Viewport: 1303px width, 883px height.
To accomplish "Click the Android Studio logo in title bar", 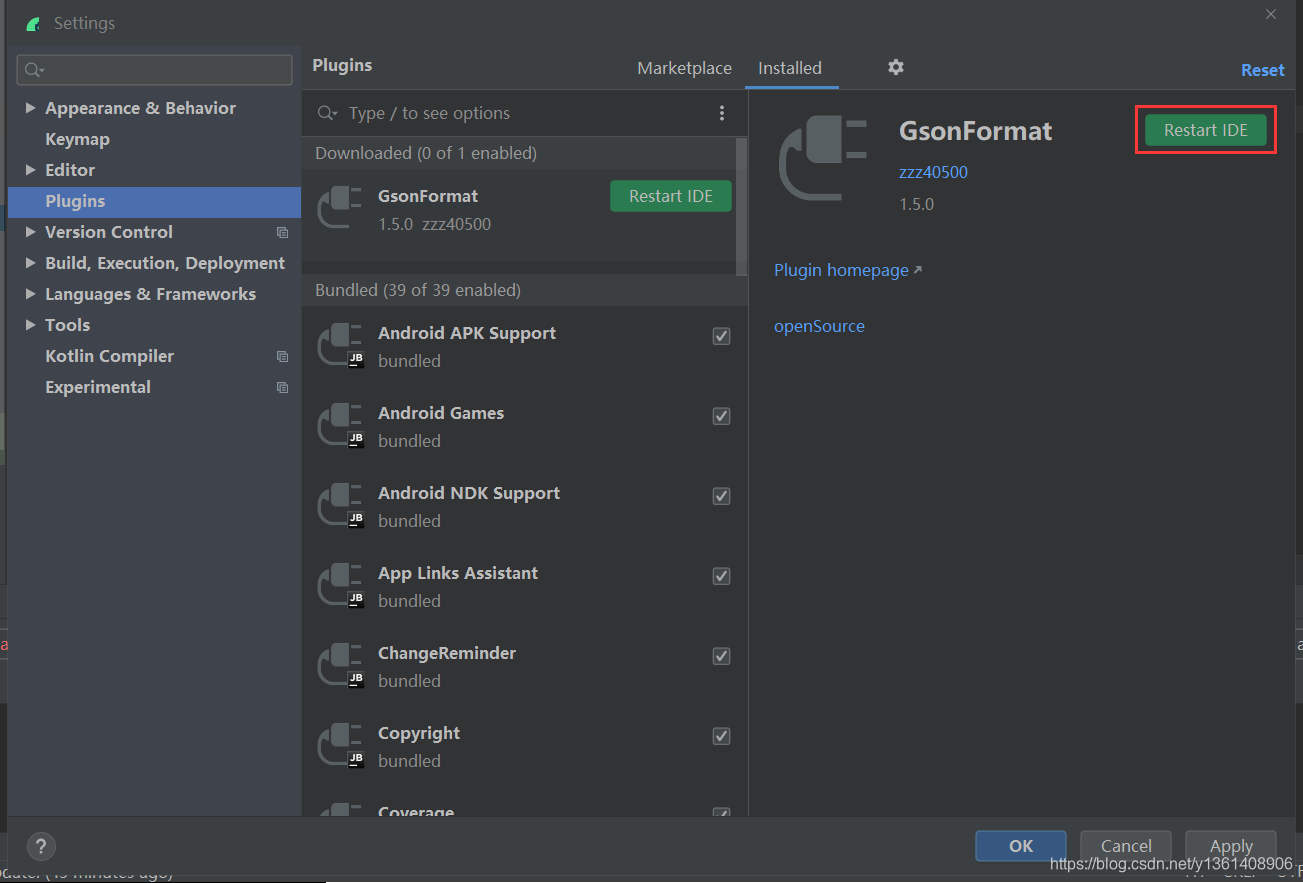I will tap(33, 23).
